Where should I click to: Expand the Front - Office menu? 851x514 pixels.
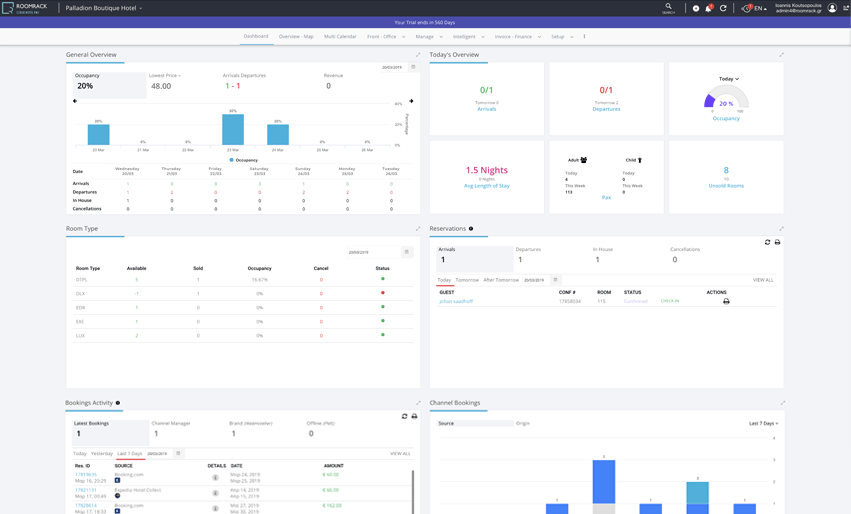click(386, 36)
